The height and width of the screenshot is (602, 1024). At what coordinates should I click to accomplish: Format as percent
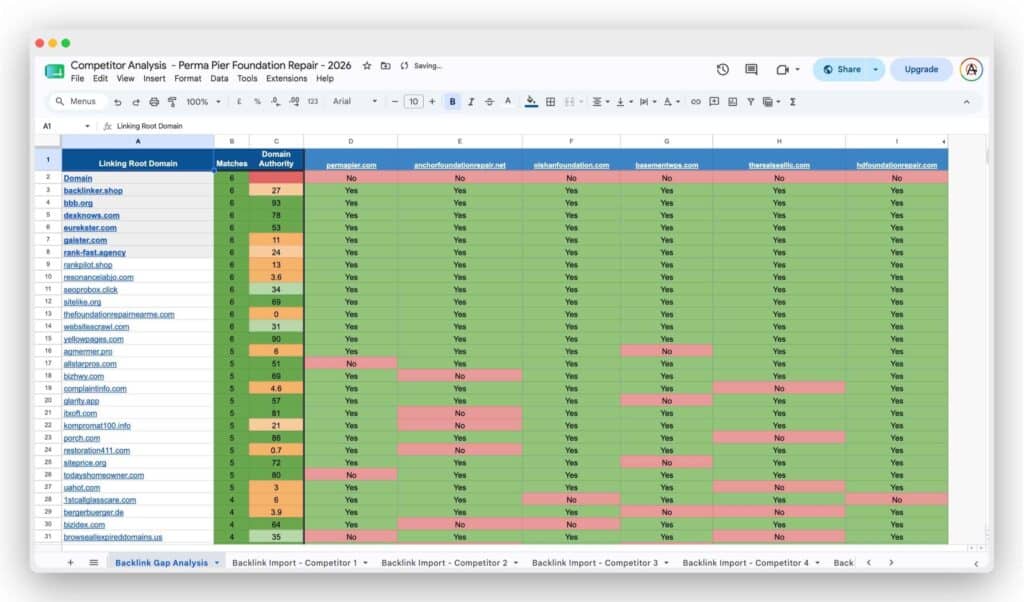click(x=257, y=102)
